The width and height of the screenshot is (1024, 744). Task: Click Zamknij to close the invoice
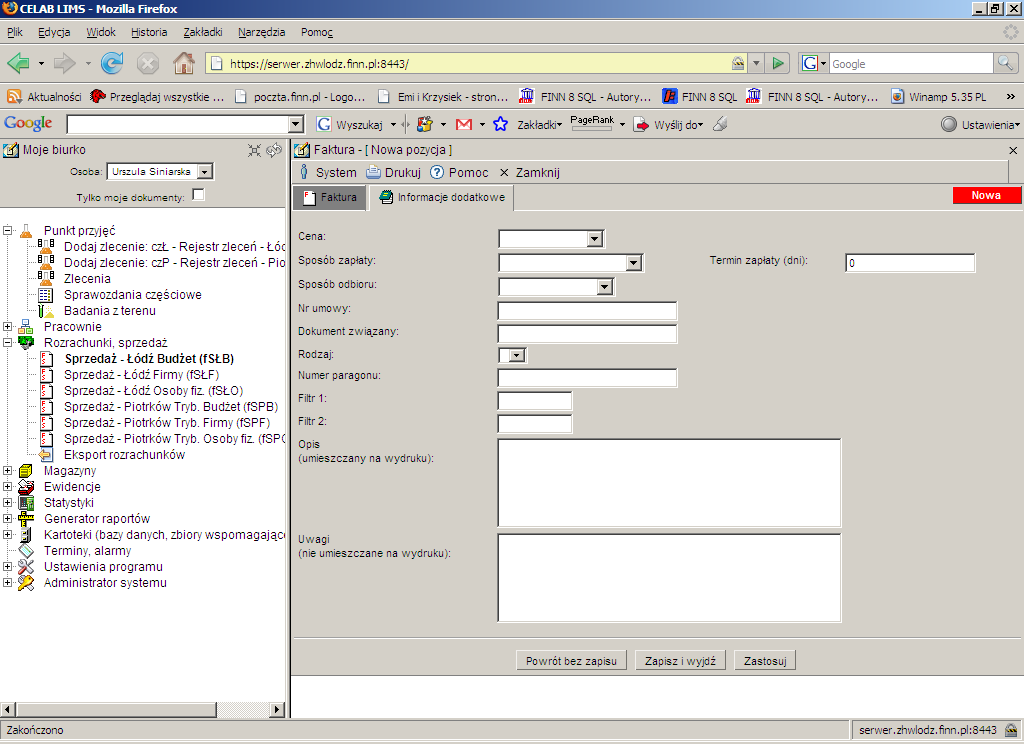tap(530, 172)
